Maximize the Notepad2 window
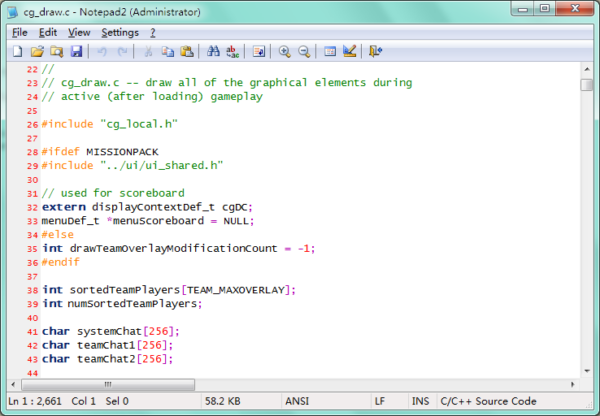The image size is (600, 416). (x=545, y=8)
